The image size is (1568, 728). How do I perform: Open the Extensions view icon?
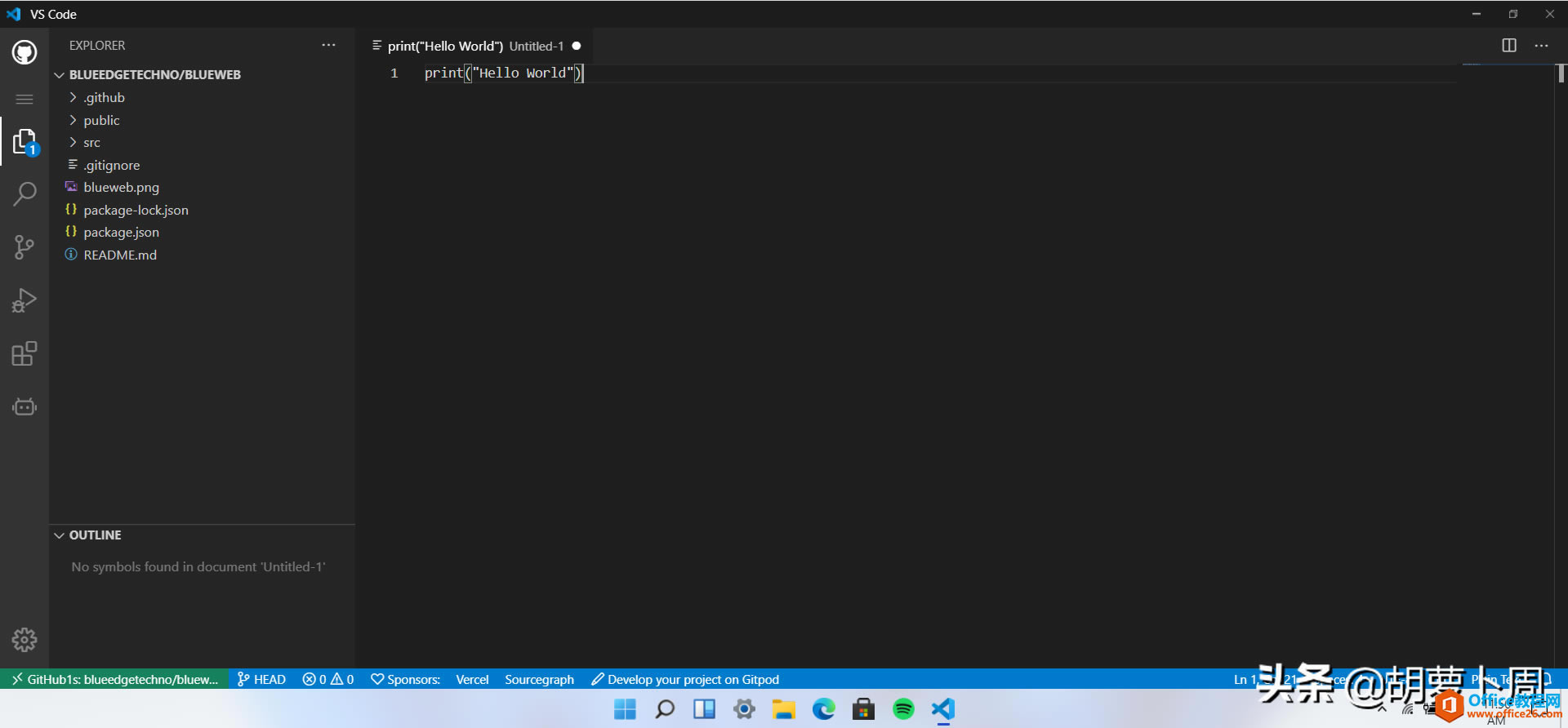(24, 353)
